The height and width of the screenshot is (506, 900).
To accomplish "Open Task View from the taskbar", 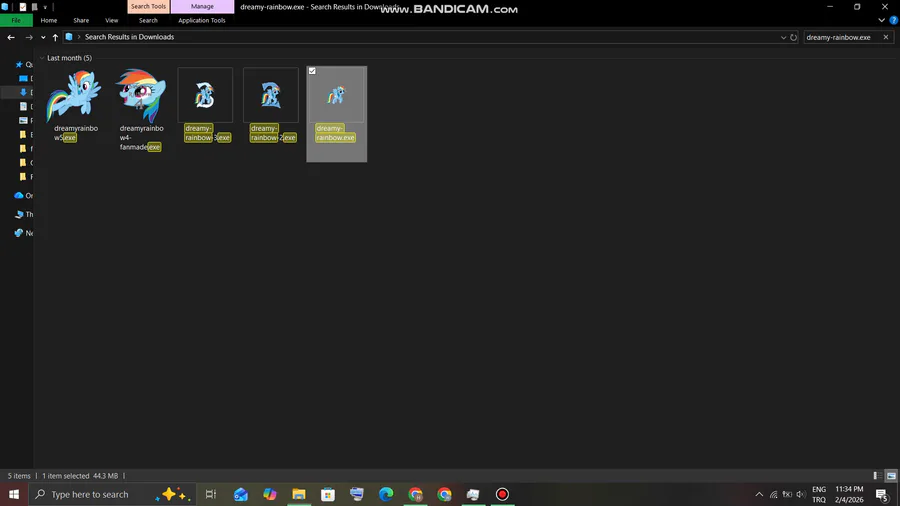I will (211, 494).
